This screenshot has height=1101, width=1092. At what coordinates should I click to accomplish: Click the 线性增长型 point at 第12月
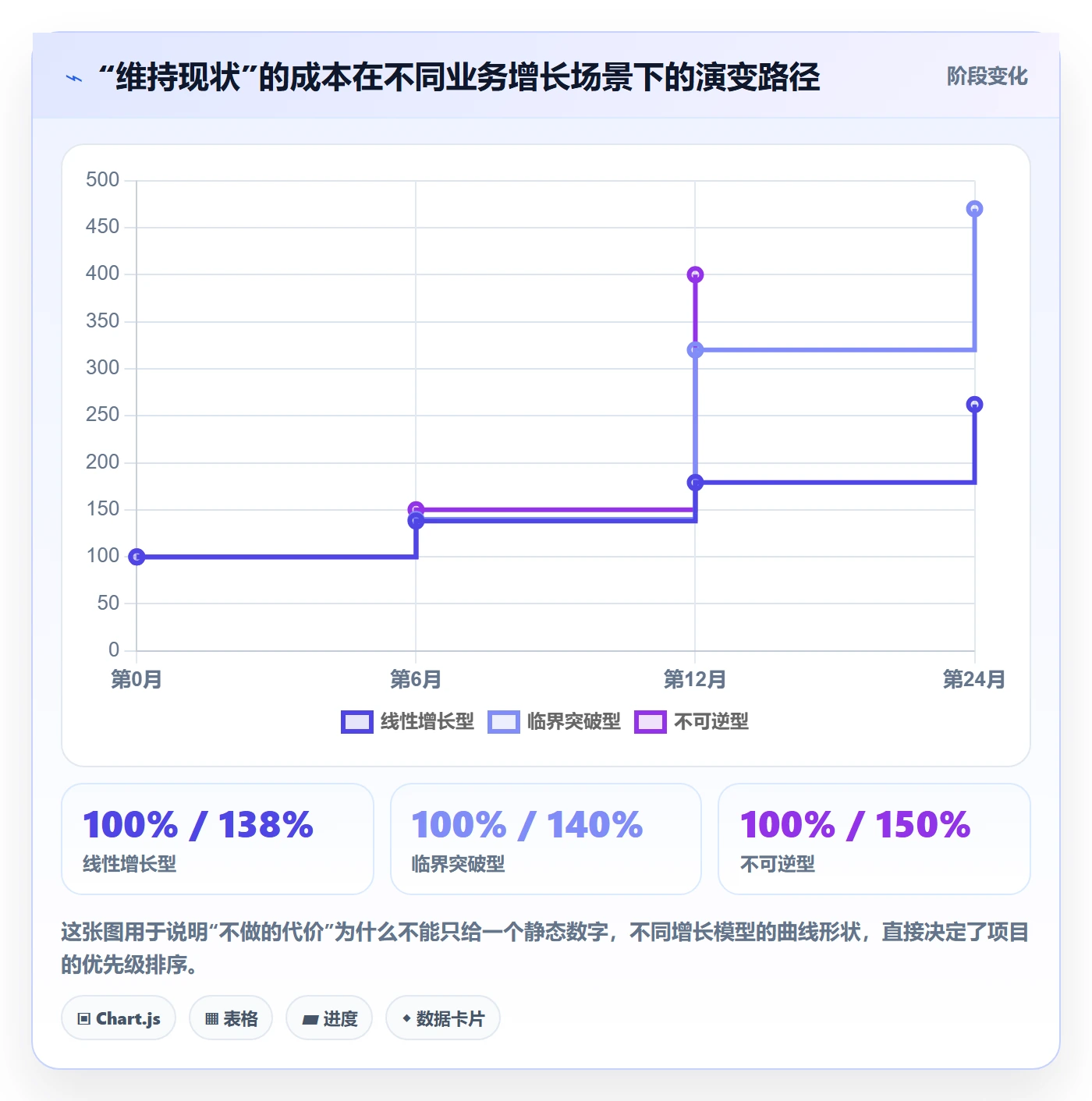[x=695, y=483]
